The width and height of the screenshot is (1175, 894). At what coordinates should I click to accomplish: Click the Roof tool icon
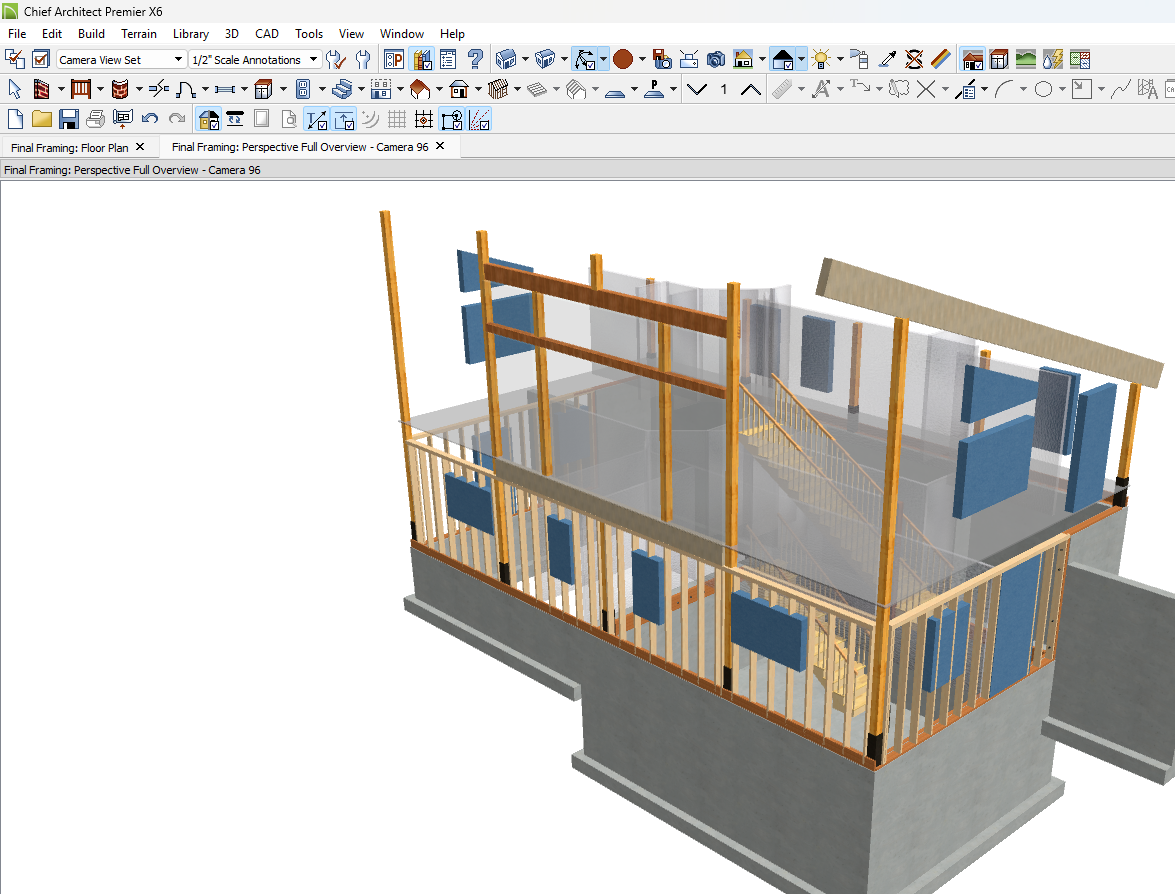pyautogui.click(x=419, y=89)
